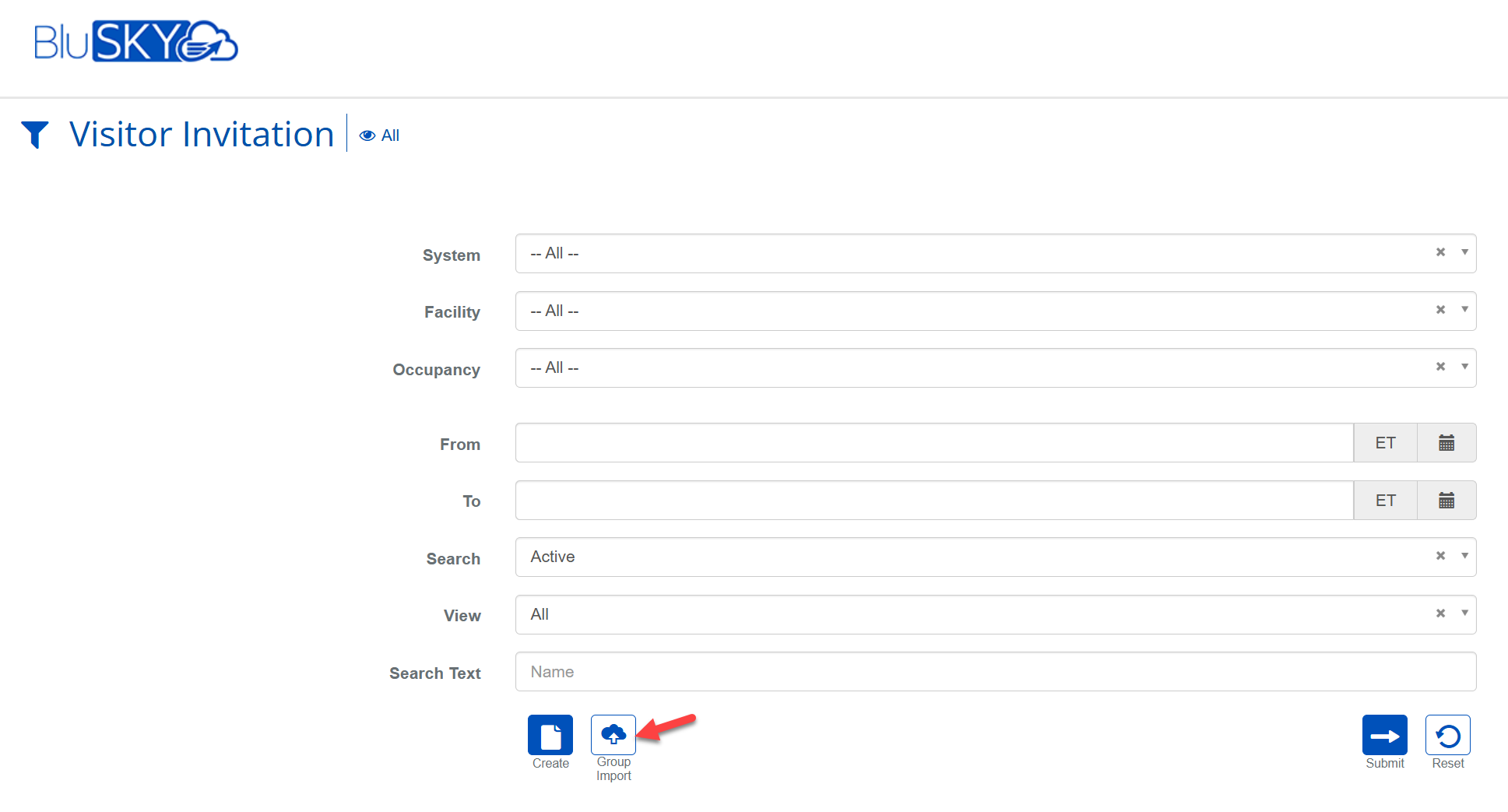Click the Create new invitation icon
Image resolution: width=1508 pixels, height=812 pixels.
(550, 735)
